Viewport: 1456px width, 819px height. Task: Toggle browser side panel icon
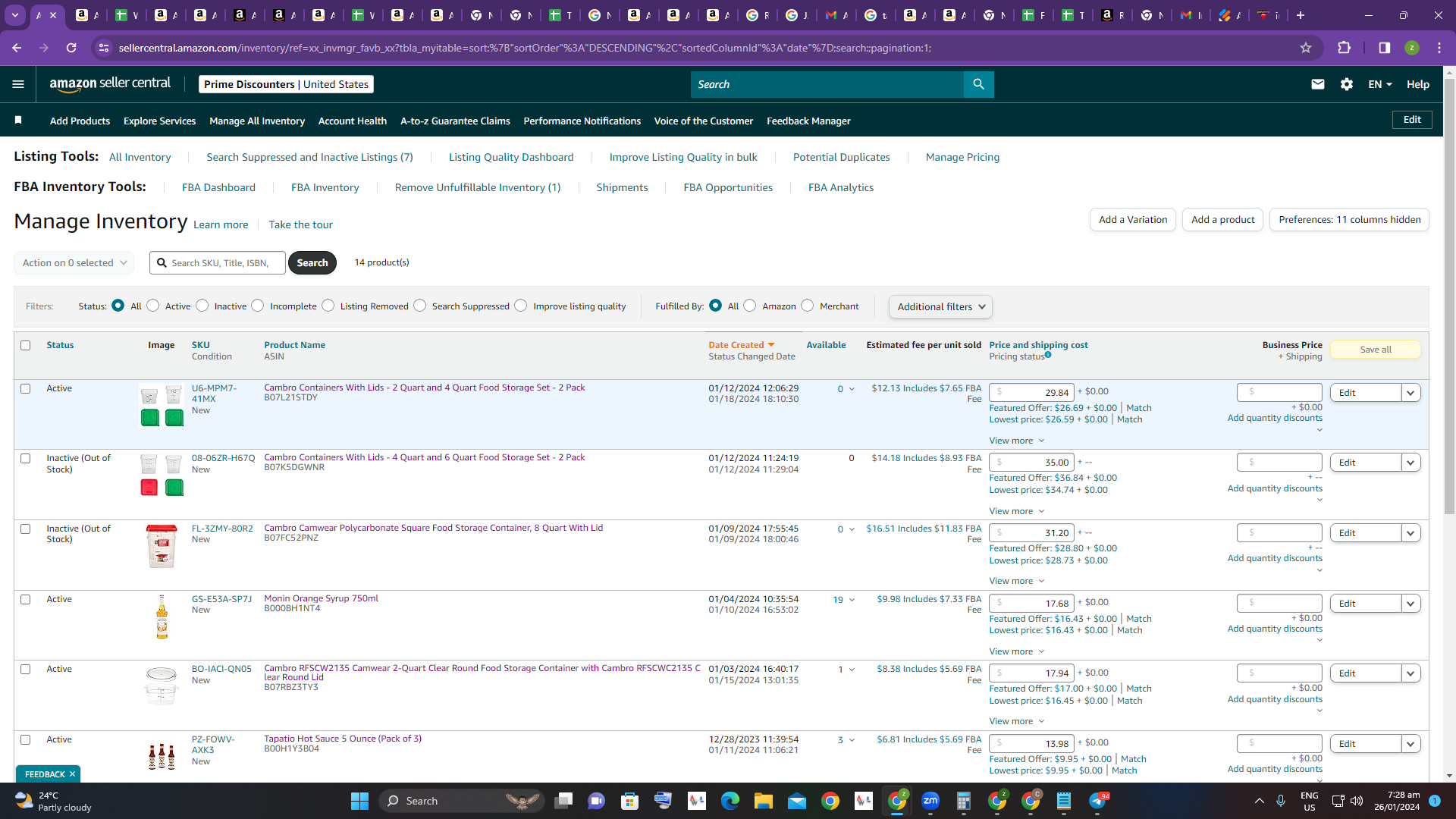coord(1385,48)
